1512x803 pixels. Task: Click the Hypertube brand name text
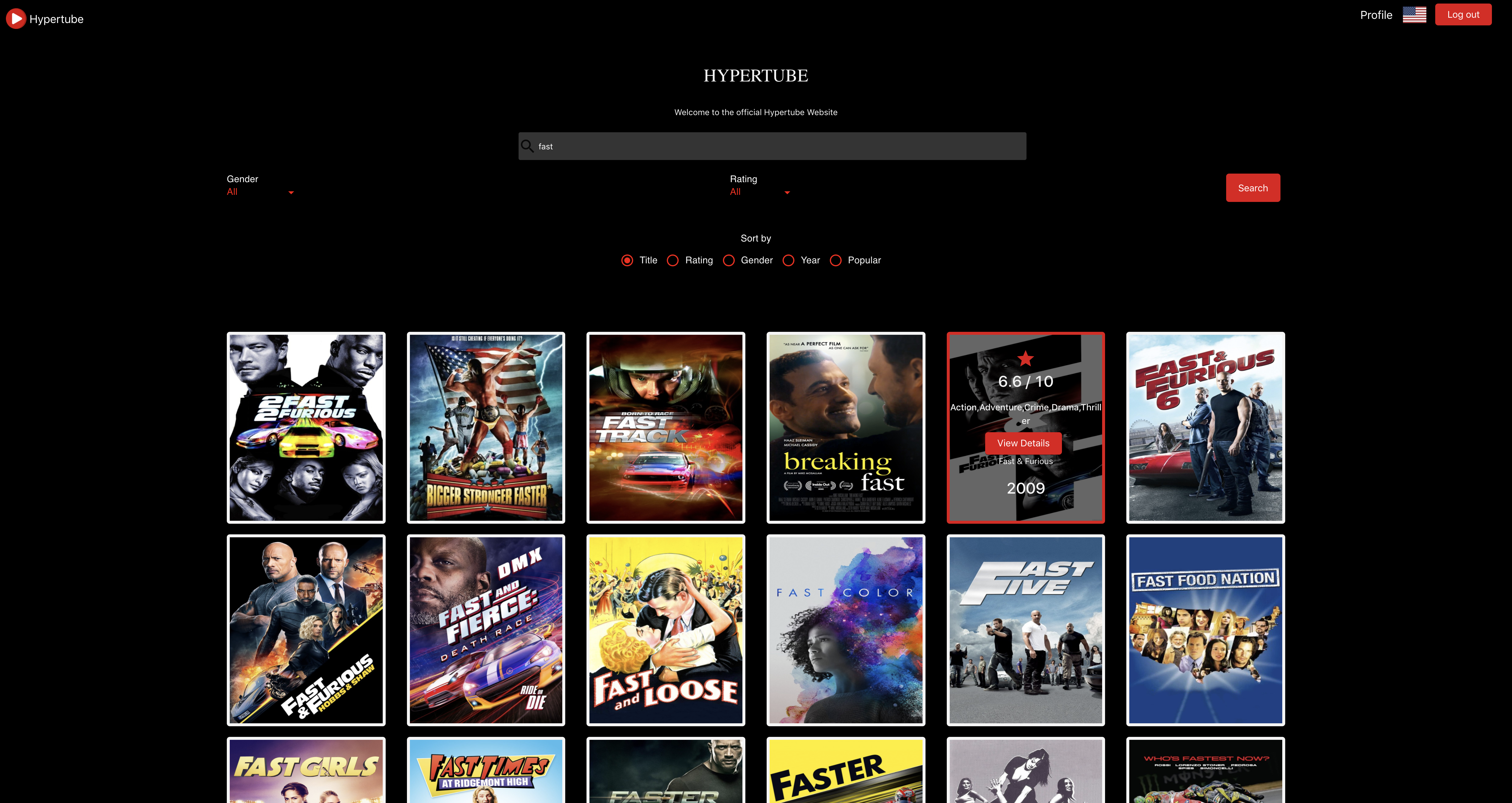(56, 19)
